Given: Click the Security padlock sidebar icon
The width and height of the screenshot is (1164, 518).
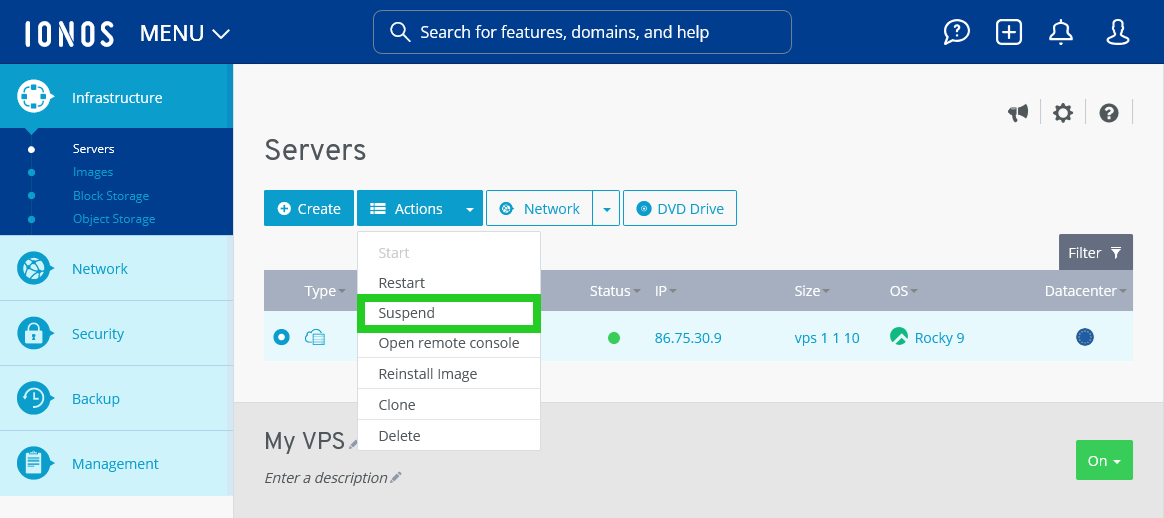Looking at the screenshot, I should (x=35, y=334).
